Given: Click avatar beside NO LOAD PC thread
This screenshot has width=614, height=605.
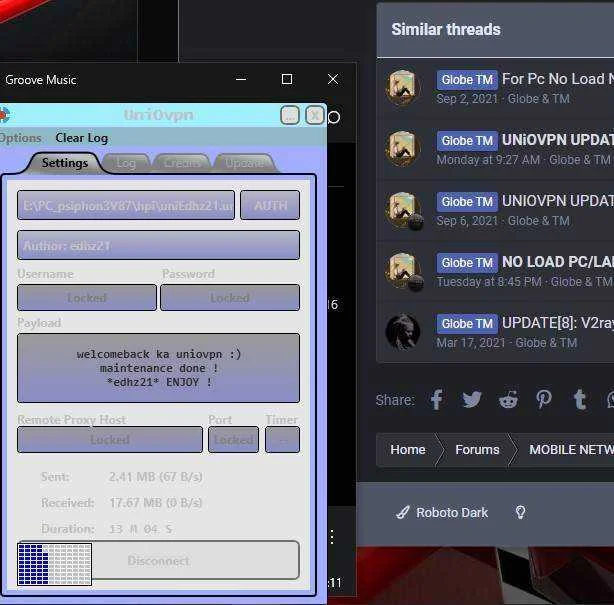Looking at the screenshot, I should [403, 271].
